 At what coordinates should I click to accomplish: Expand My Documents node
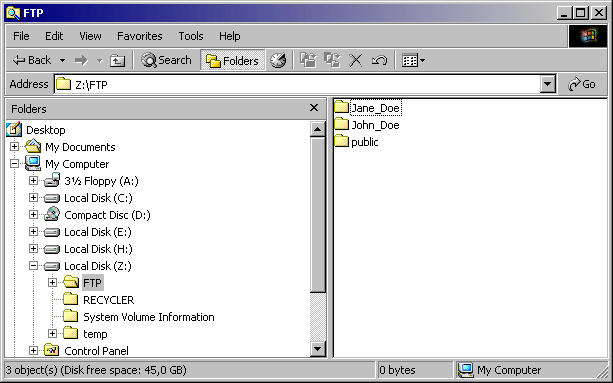[14, 147]
